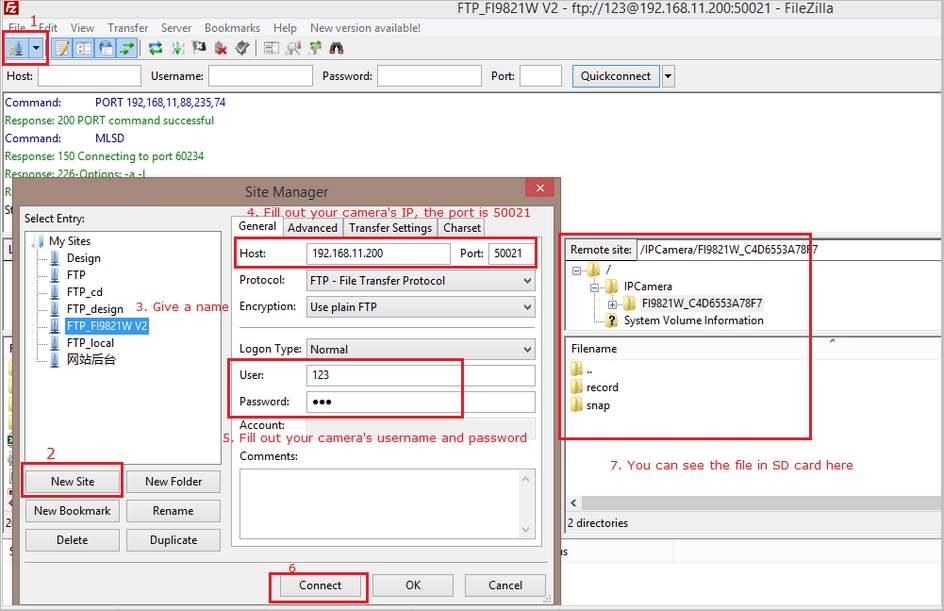Image resolution: width=944 pixels, height=611 pixels.
Task: Click the Duplicate button
Action: 173,540
